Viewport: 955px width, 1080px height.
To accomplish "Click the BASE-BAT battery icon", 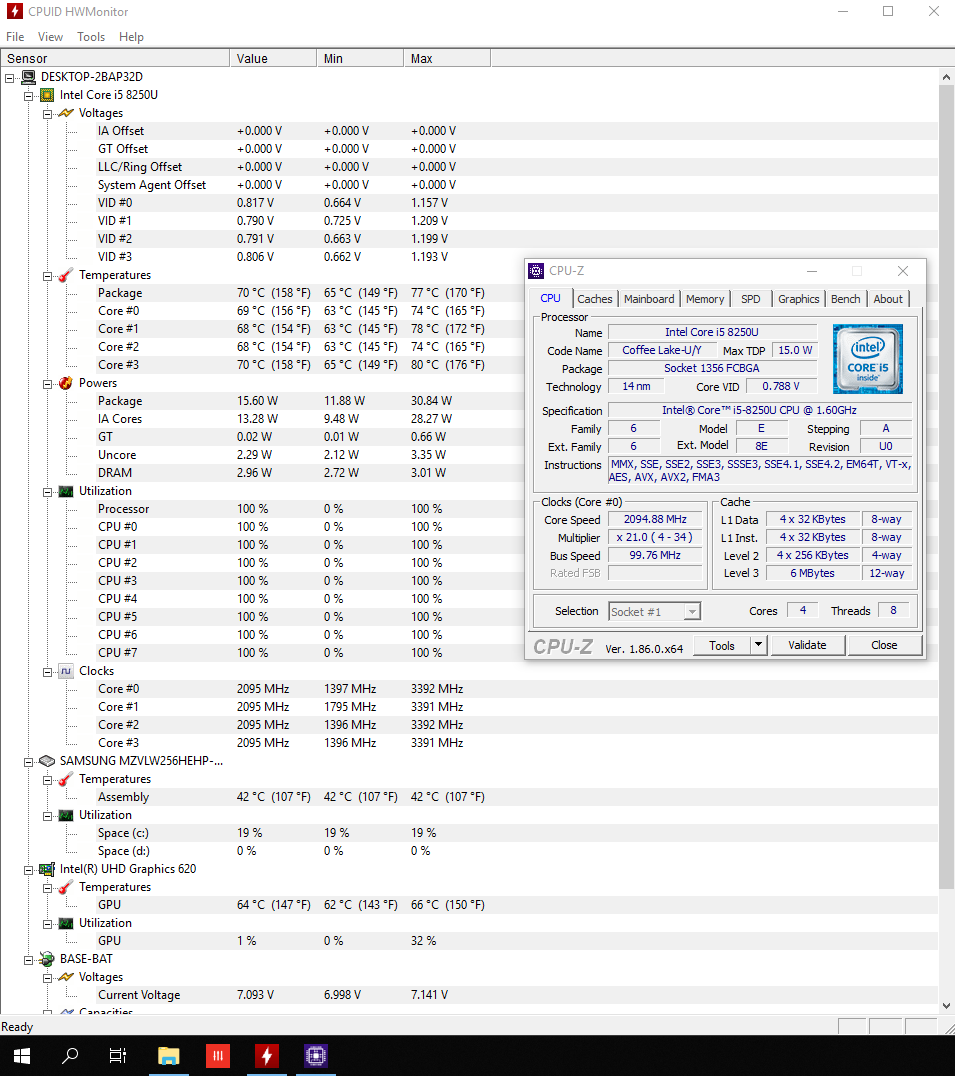I will 46,959.
